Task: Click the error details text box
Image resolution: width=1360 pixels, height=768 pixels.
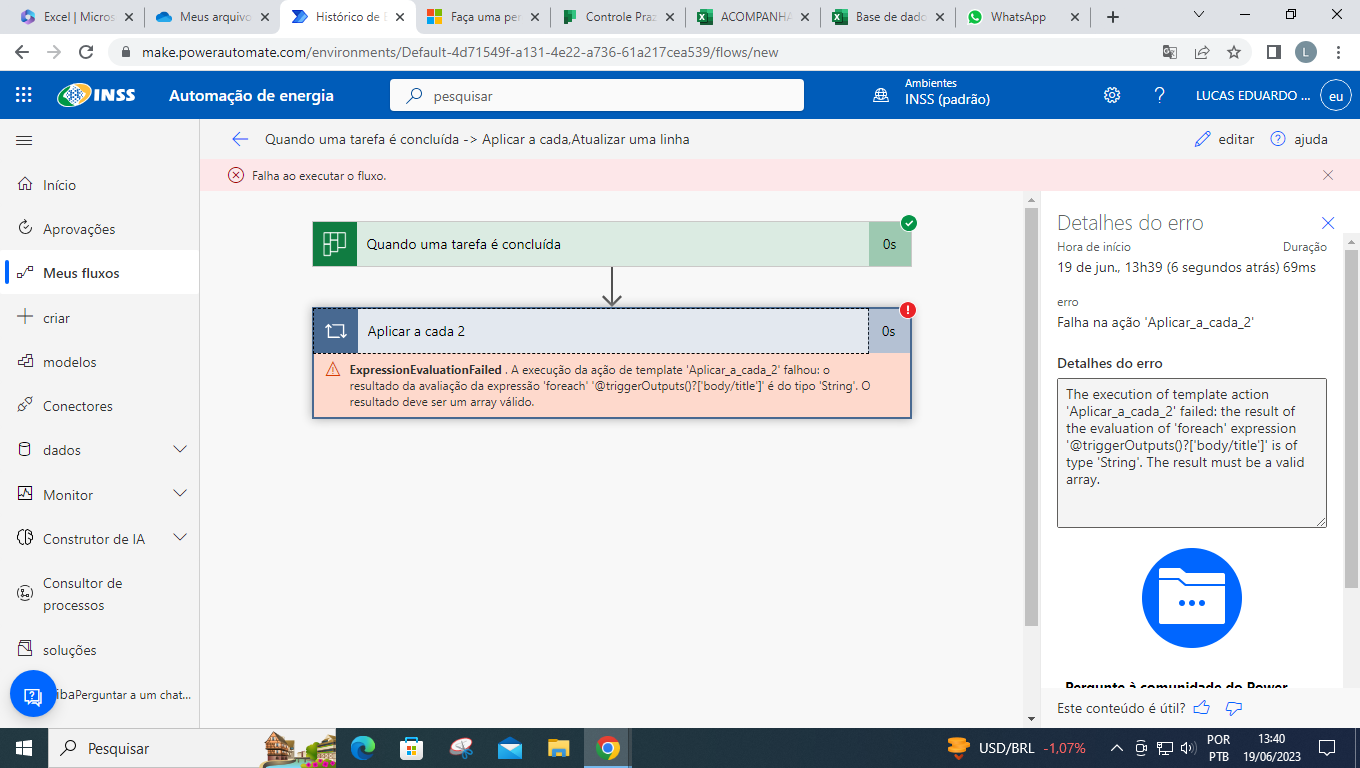Action: pyautogui.click(x=1192, y=453)
